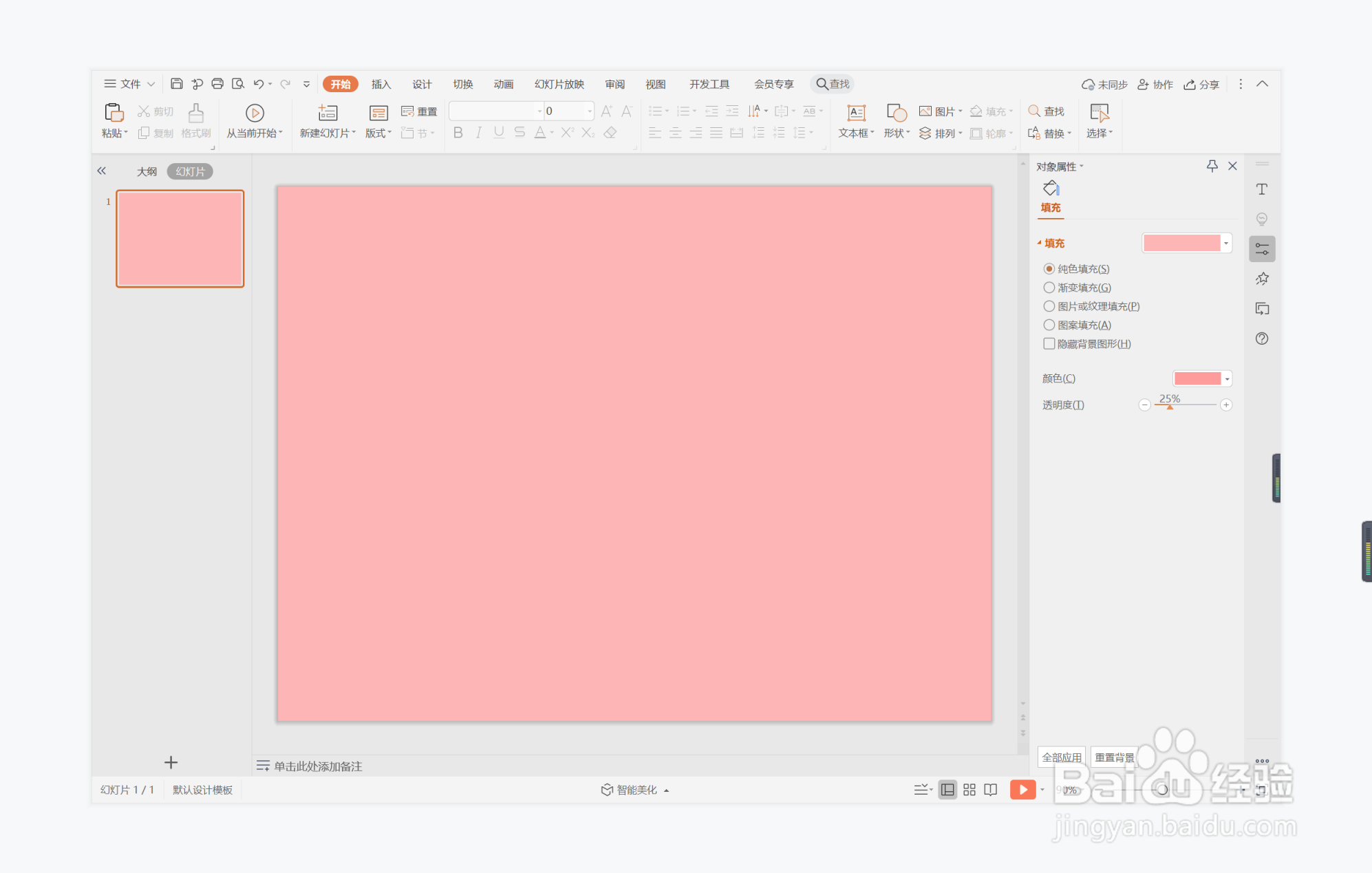Click the Save icon in quick toolbar

[x=177, y=84]
